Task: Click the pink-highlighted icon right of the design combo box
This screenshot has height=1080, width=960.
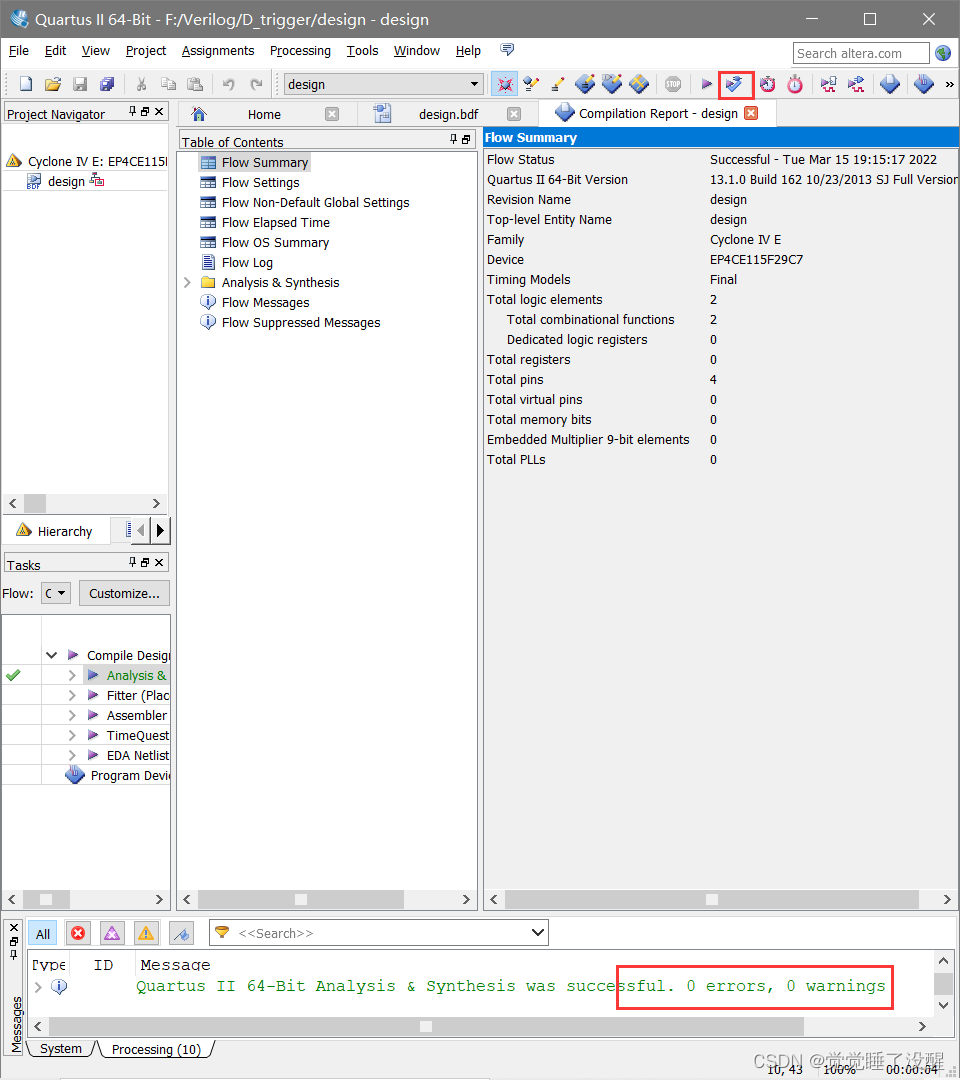Action: click(505, 84)
